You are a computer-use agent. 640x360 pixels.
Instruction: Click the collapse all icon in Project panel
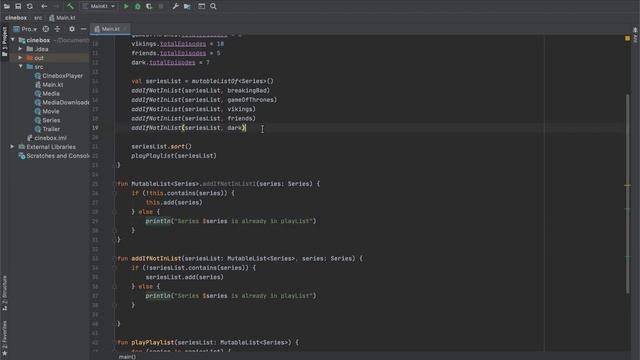point(58,29)
